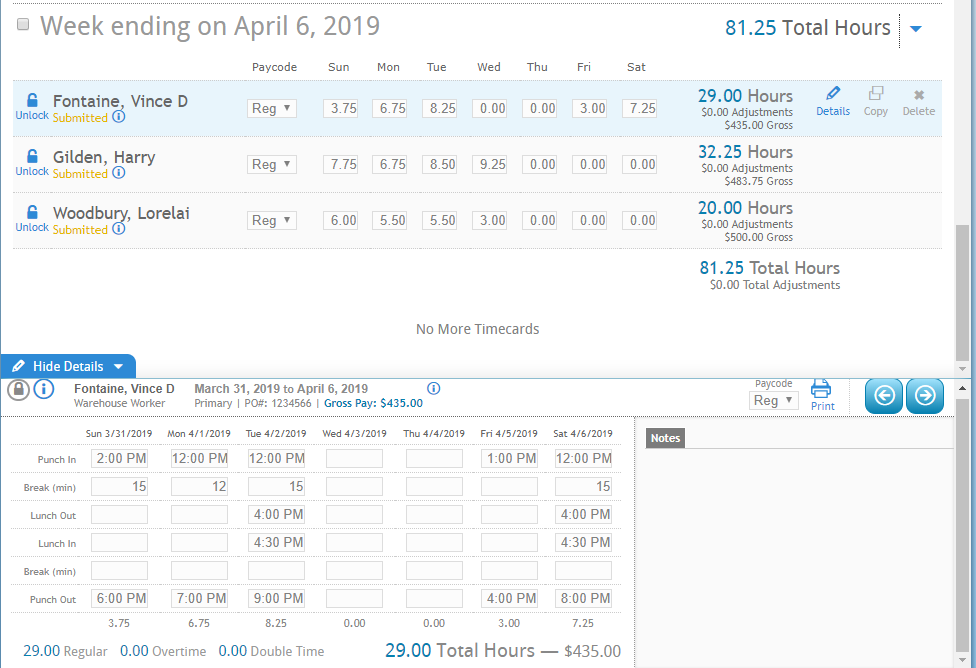The image size is (976, 668).
Task: Click the lock icon in details header
Action: coord(18,389)
